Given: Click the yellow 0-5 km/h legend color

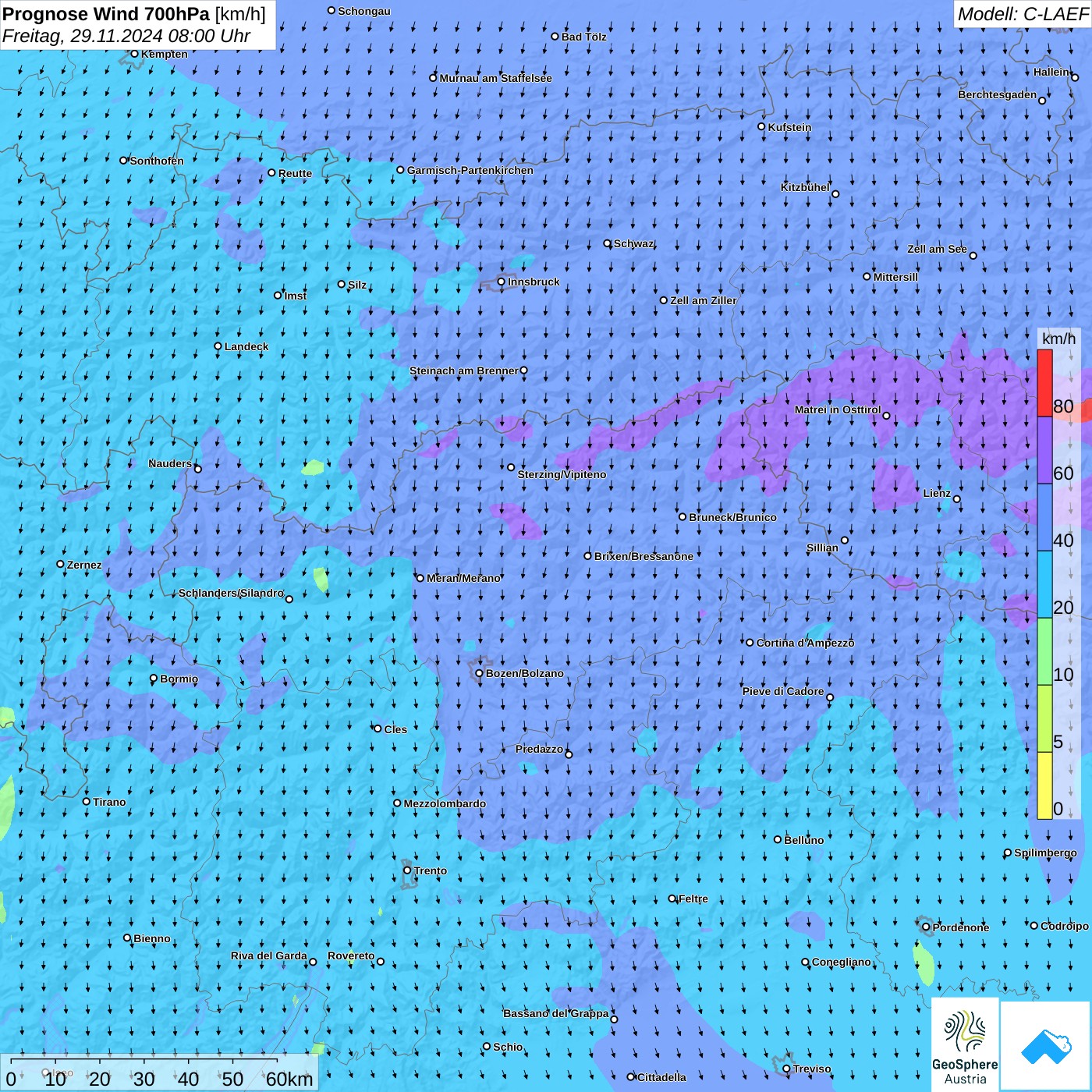Looking at the screenshot, I should (x=1044, y=785).
